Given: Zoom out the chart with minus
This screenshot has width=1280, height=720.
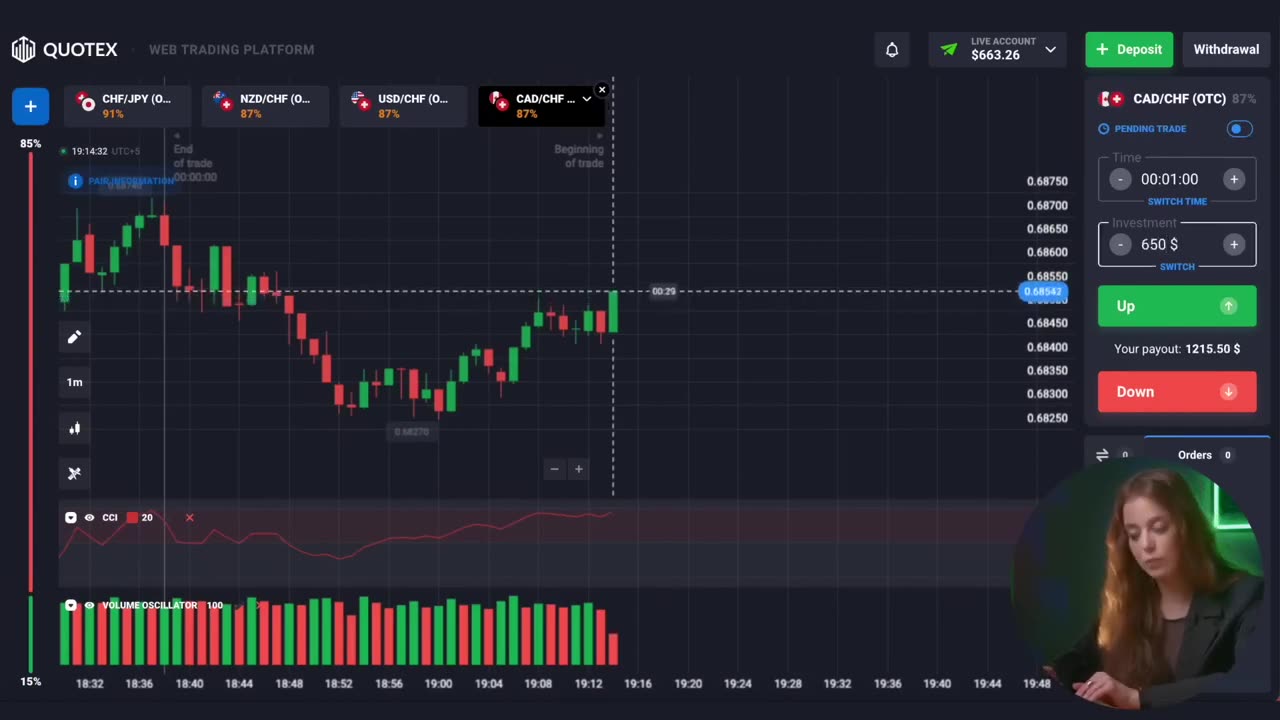Looking at the screenshot, I should (555, 469).
